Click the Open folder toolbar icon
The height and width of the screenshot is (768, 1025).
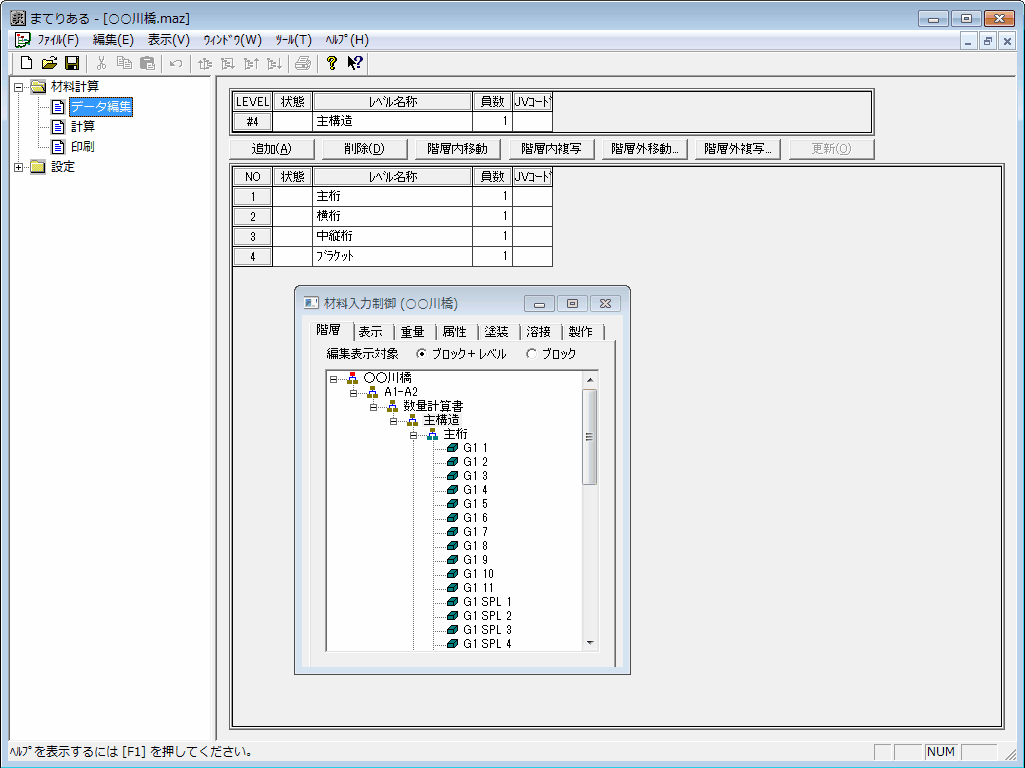coord(49,63)
